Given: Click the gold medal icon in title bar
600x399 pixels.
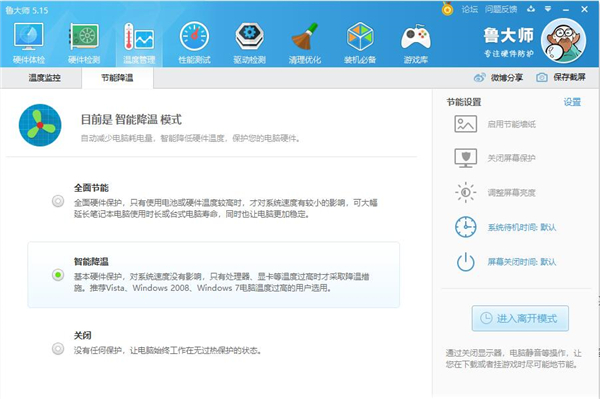Looking at the screenshot, I should coord(447,9).
